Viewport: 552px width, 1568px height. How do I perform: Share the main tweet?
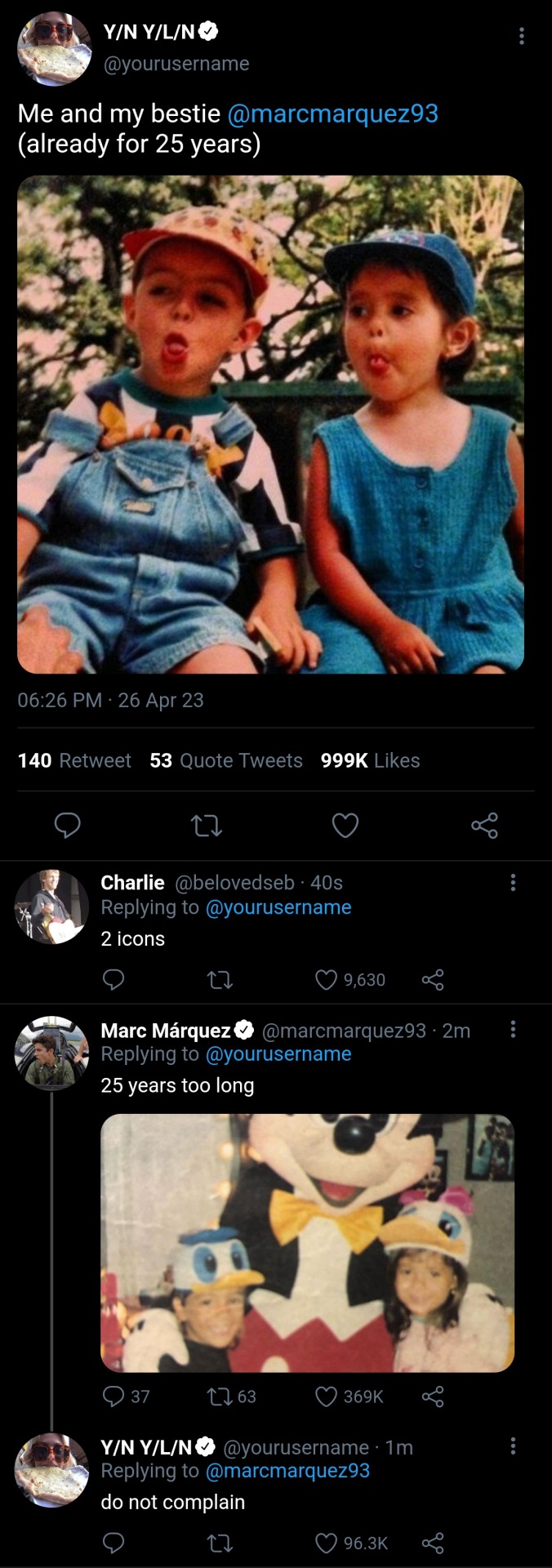coord(484,826)
